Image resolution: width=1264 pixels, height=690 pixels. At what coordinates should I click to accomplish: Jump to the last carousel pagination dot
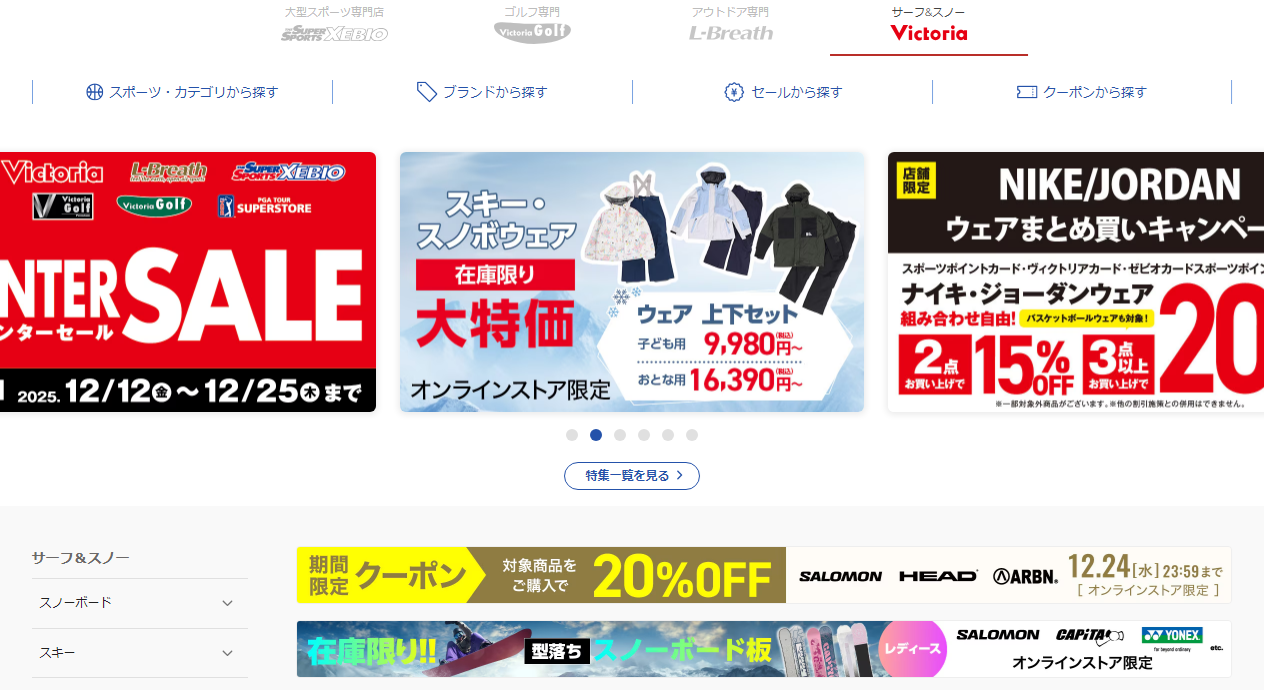point(692,435)
